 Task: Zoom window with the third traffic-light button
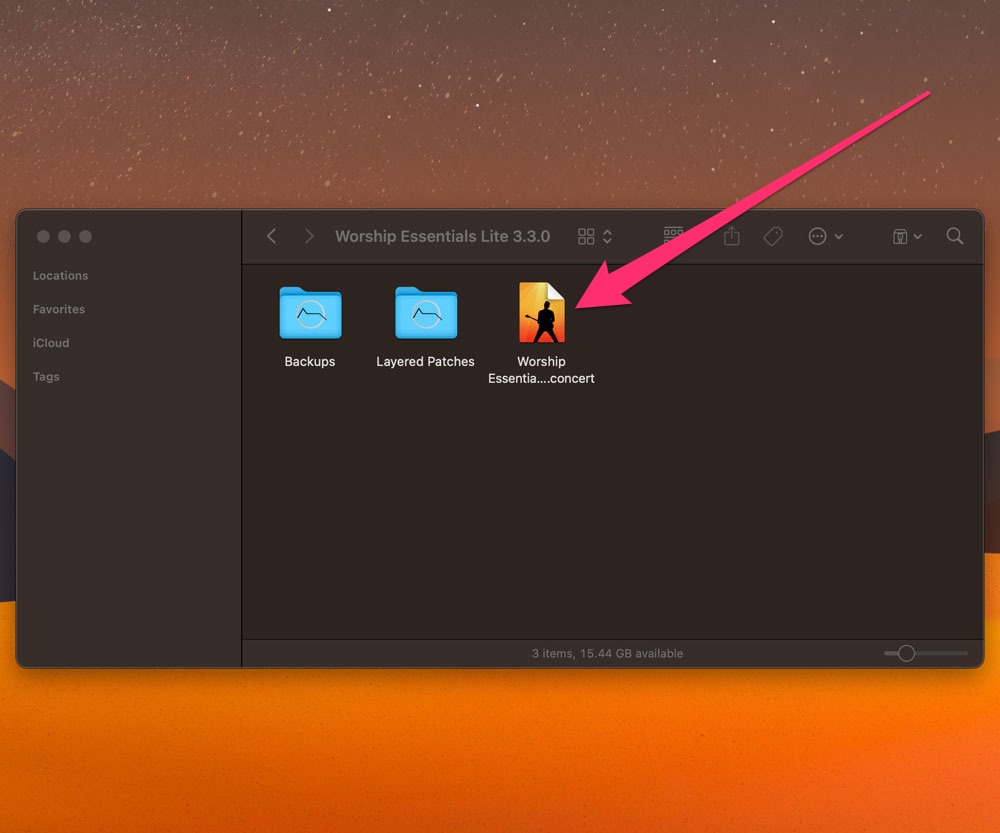click(x=85, y=237)
